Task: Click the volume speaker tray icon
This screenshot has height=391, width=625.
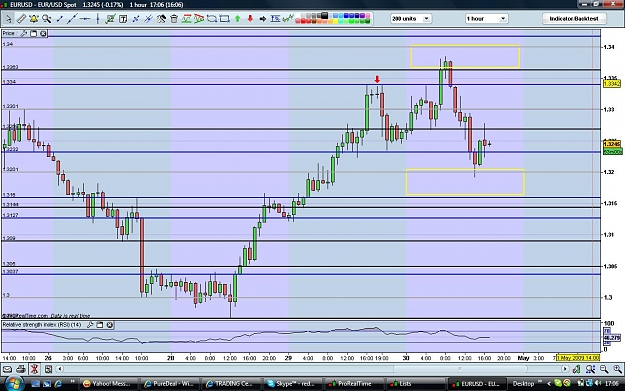Action: pyautogui.click(x=597, y=383)
